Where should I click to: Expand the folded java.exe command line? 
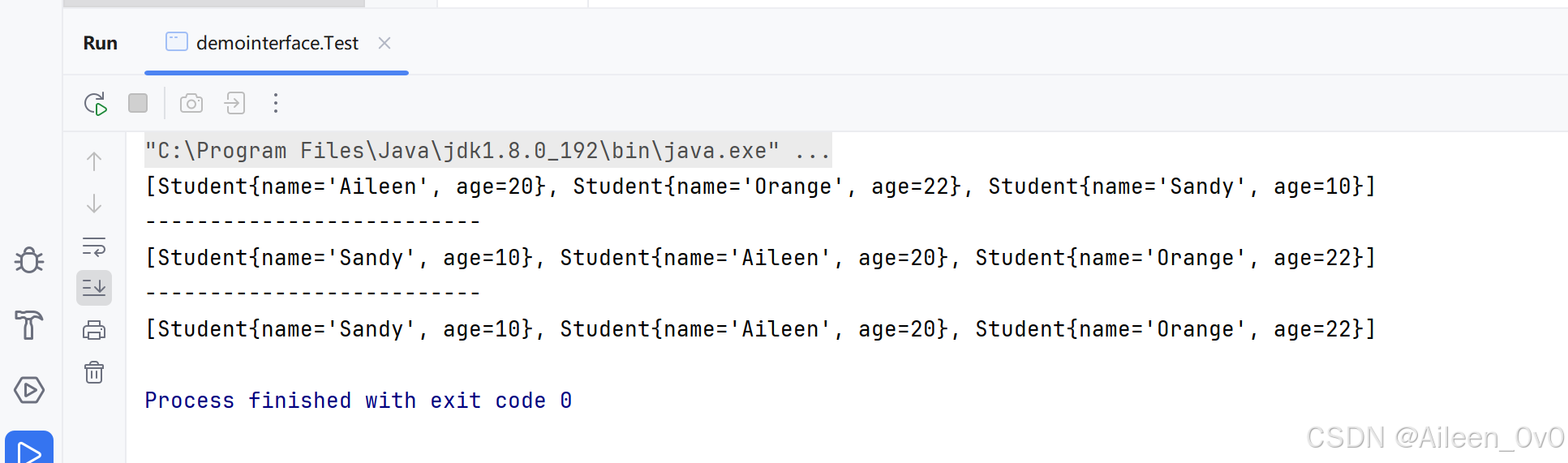click(813, 151)
